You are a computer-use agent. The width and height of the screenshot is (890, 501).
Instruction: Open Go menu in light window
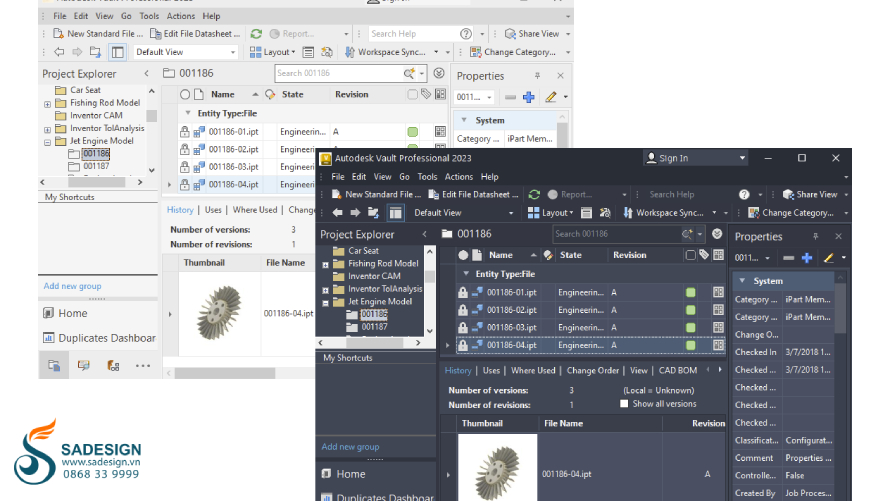[x=126, y=16]
